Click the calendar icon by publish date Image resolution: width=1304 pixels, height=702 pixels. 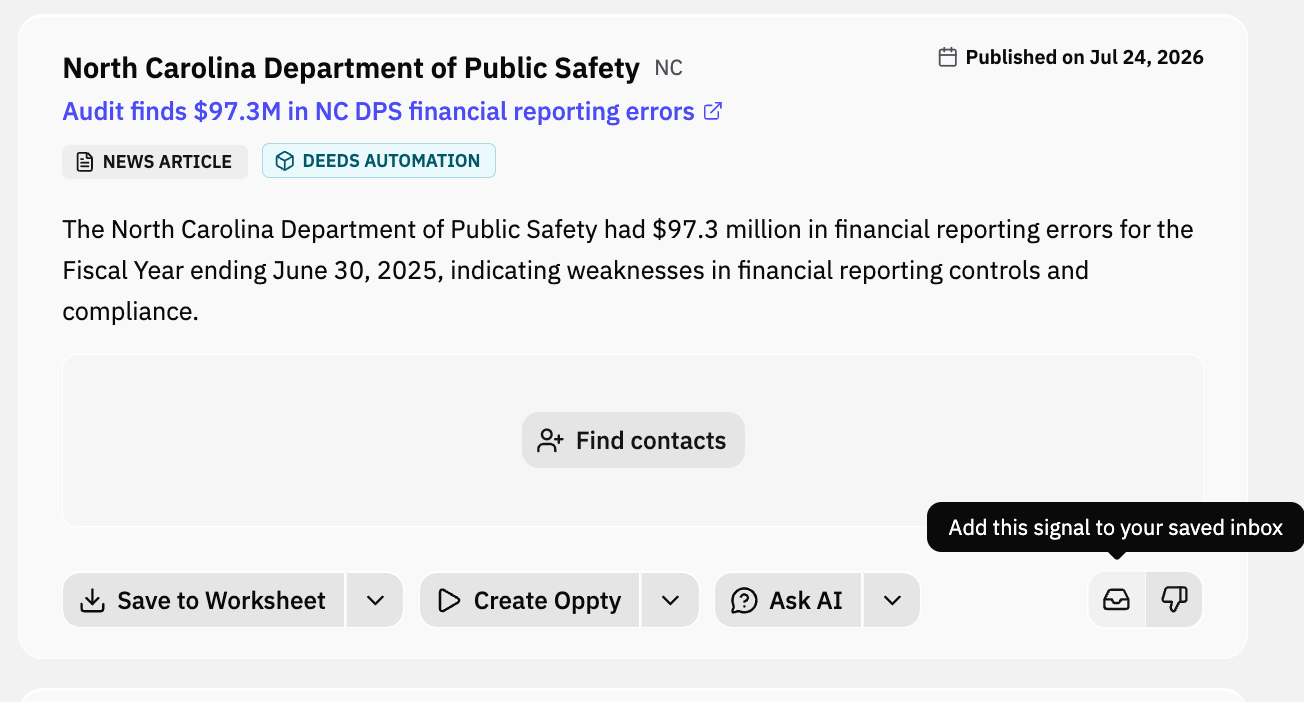(948, 57)
